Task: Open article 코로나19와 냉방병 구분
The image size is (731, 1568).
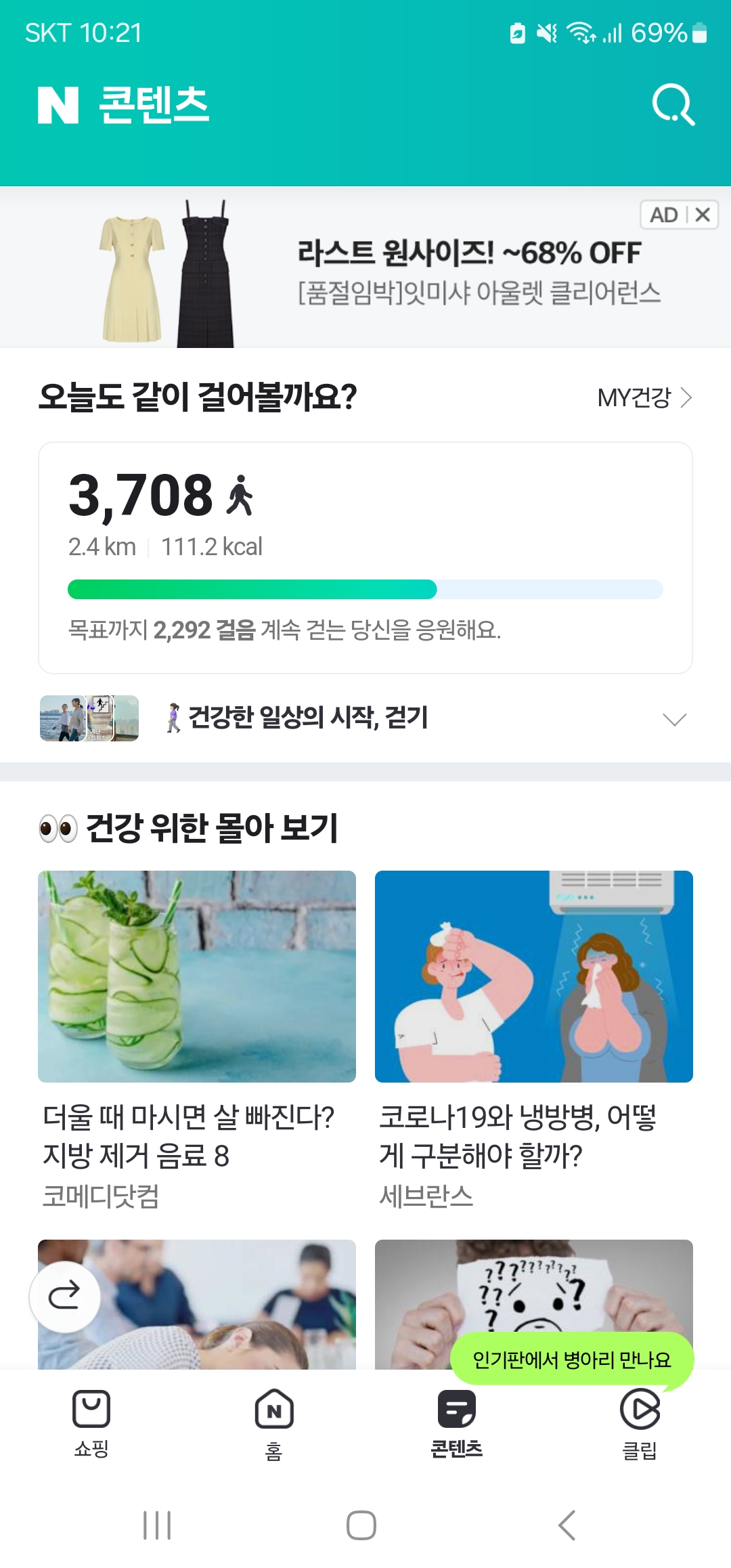Action: pyautogui.click(x=517, y=1136)
